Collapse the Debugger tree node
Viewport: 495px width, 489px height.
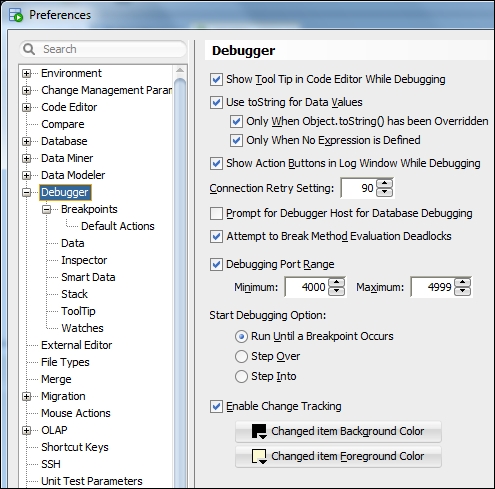pyautogui.click(x=26, y=192)
